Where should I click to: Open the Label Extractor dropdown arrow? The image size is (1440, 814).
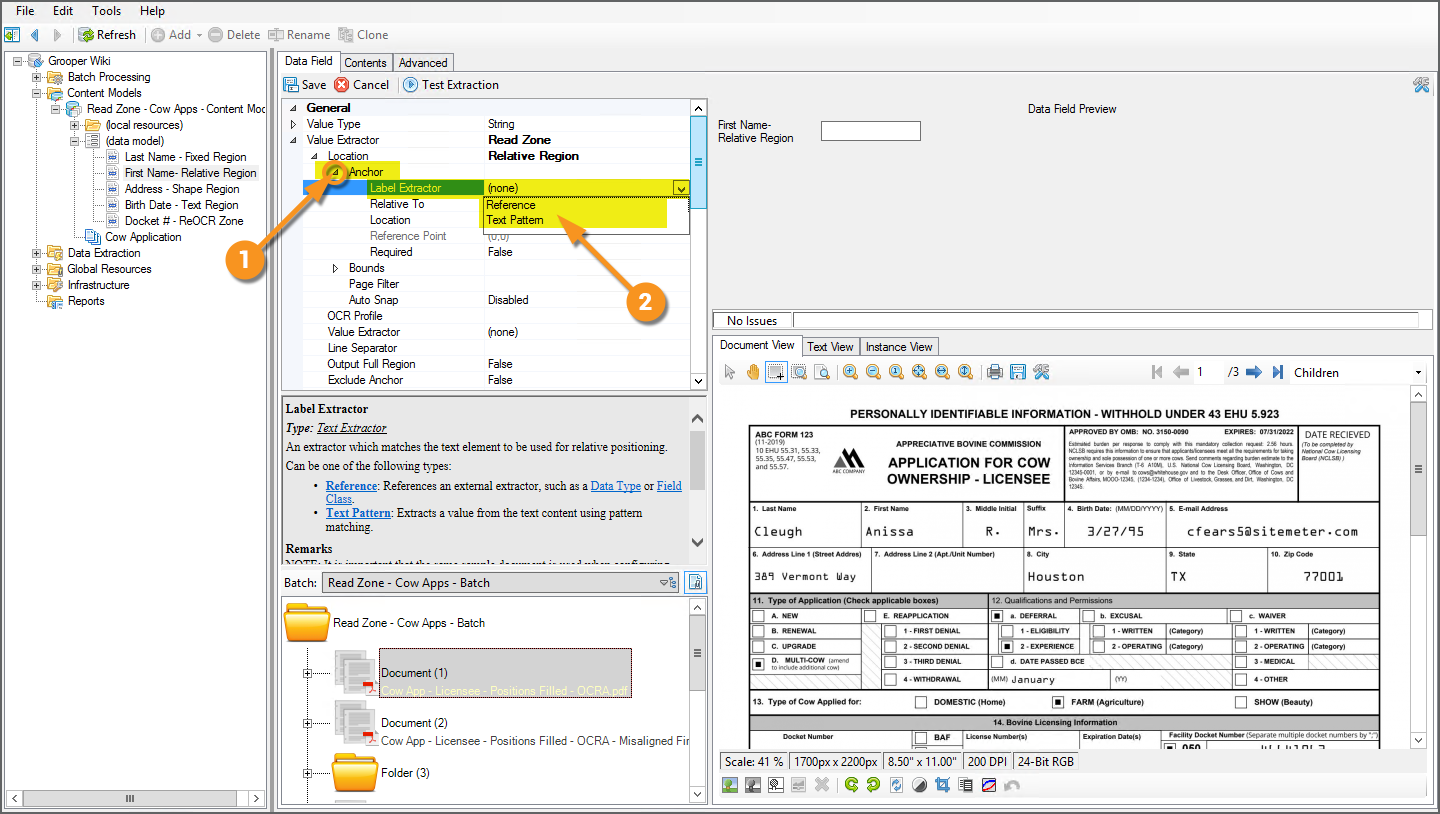click(681, 188)
